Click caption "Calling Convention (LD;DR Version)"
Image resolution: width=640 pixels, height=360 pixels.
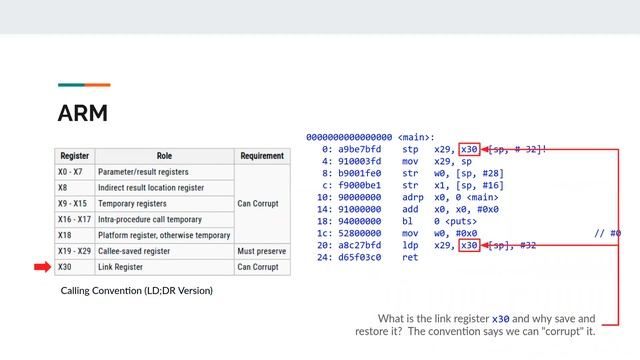[137, 291]
